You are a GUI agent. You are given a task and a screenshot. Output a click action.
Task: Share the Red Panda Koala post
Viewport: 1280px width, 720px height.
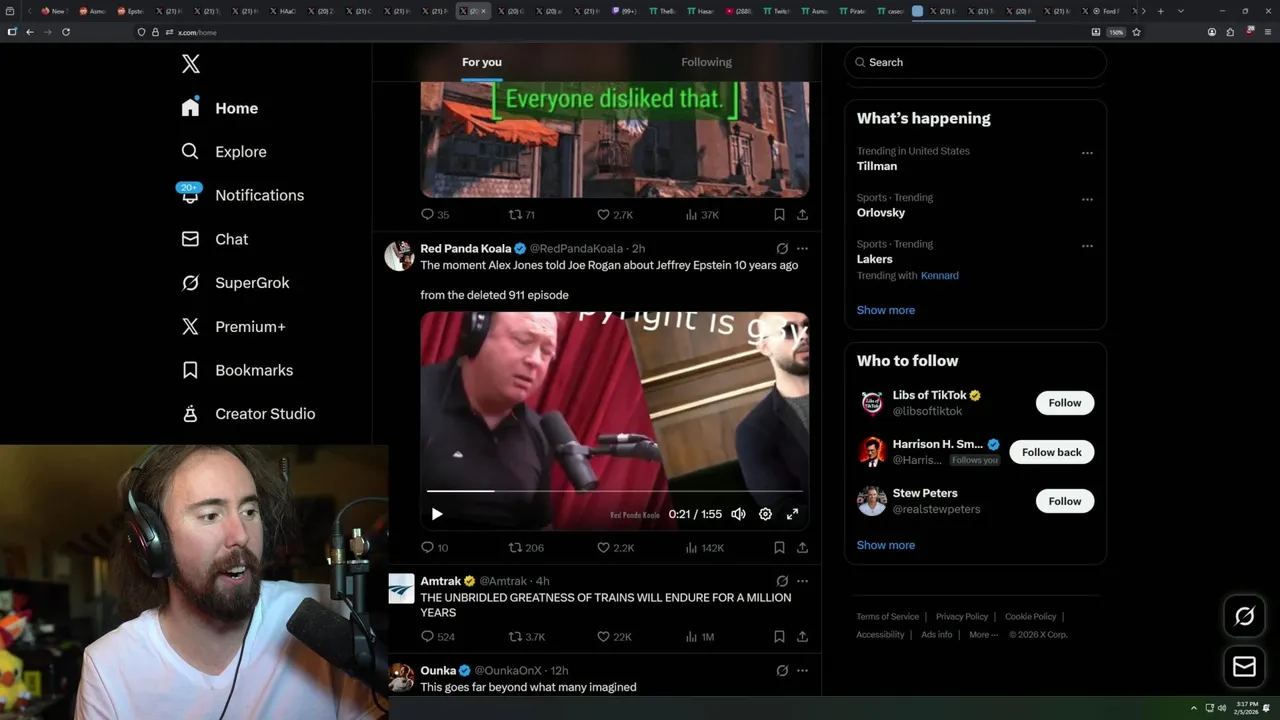802,547
